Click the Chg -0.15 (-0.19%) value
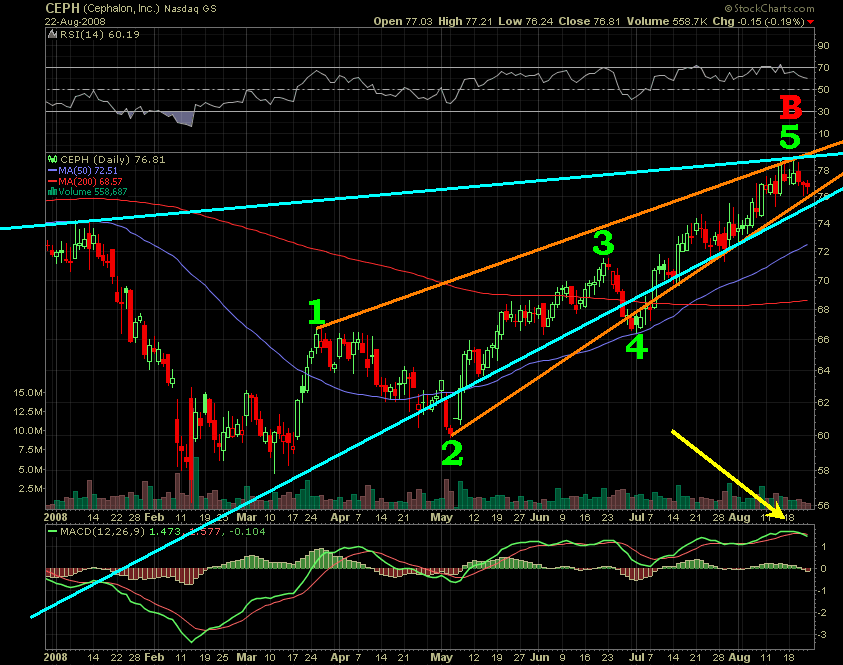This screenshot has width=843, height=665. click(x=759, y=22)
